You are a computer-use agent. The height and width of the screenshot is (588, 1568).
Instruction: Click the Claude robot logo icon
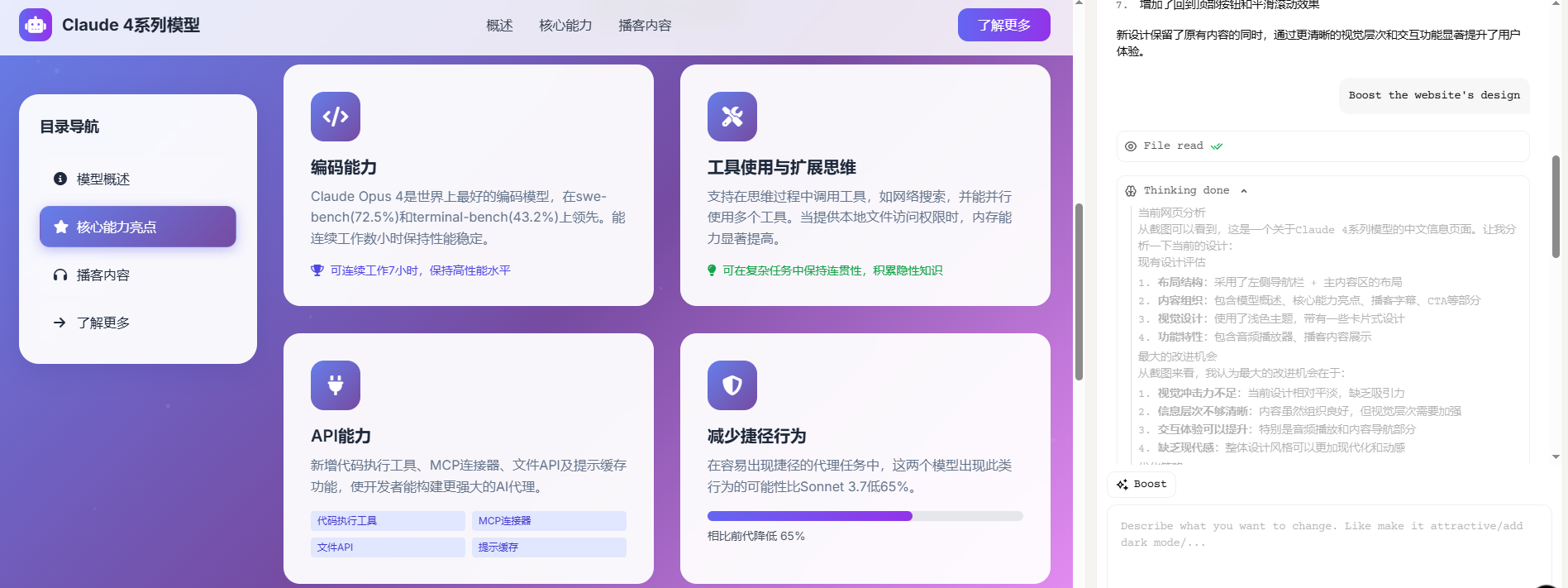point(36,25)
